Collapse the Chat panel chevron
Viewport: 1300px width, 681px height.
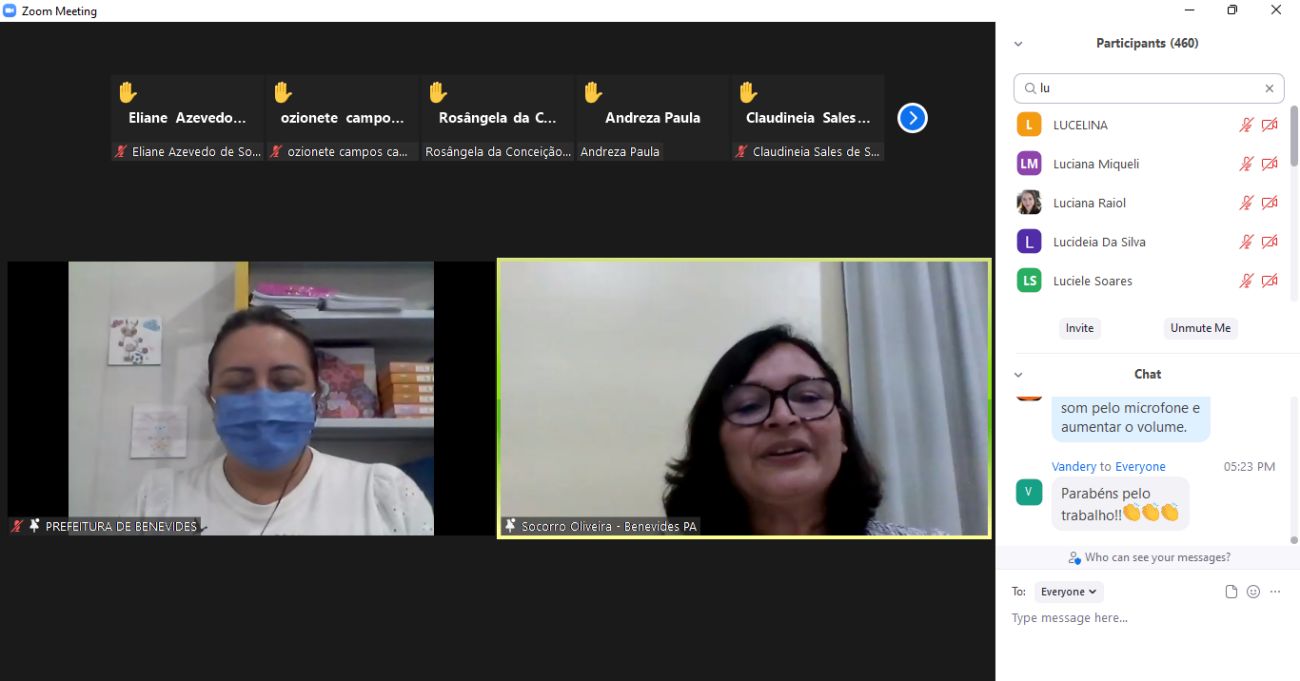click(x=1019, y=375)
